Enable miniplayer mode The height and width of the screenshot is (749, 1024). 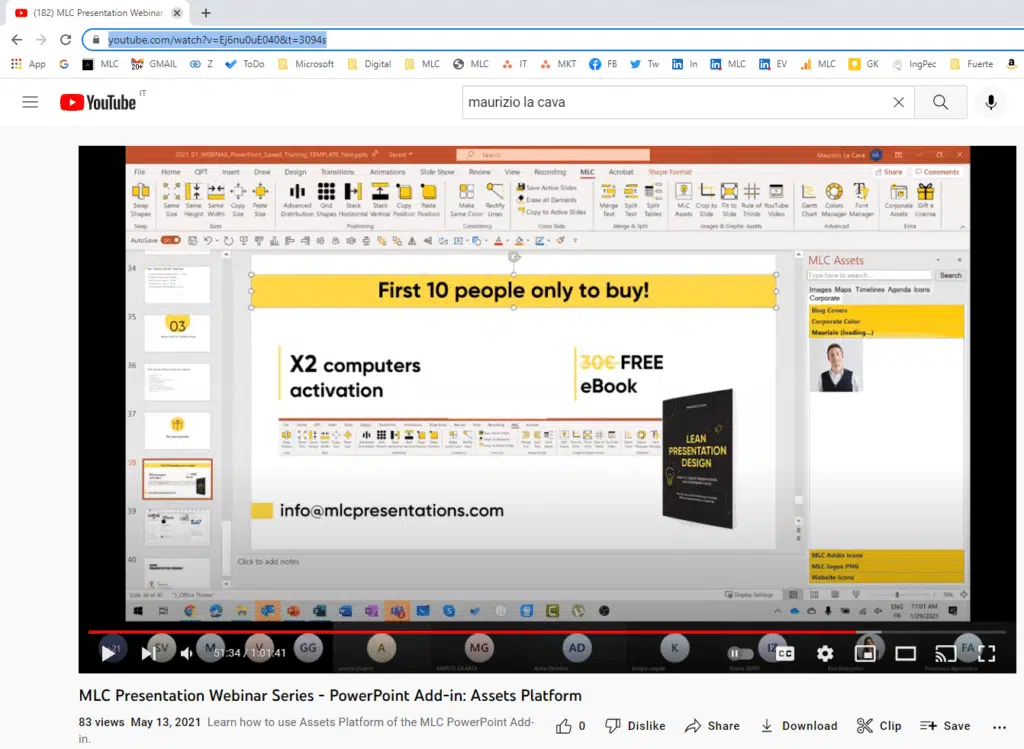866,653
